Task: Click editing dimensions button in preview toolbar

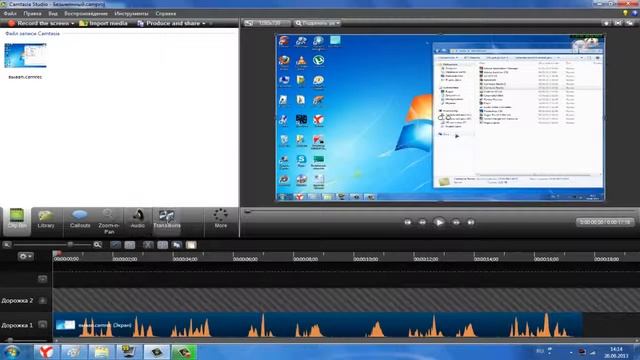Action: tap(267, 23)
